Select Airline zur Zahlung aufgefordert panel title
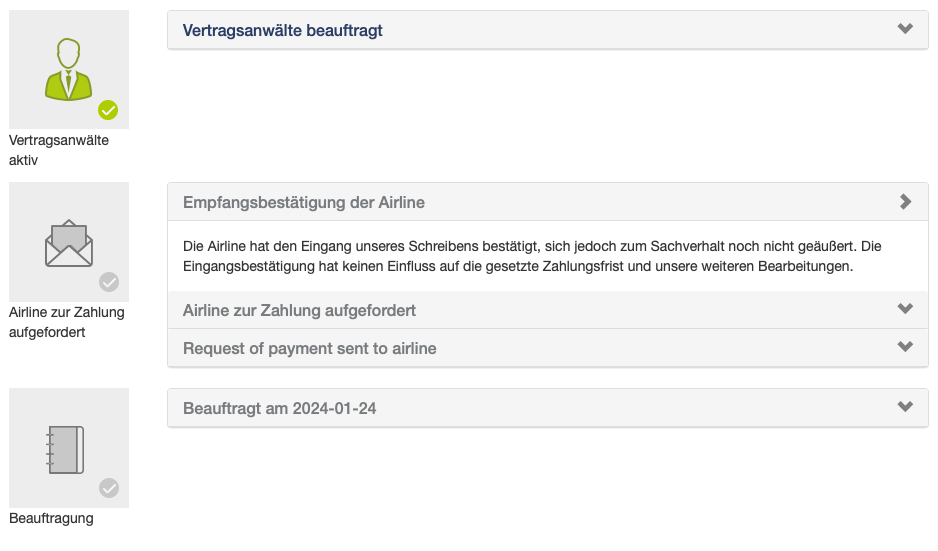 pos(299,311)
